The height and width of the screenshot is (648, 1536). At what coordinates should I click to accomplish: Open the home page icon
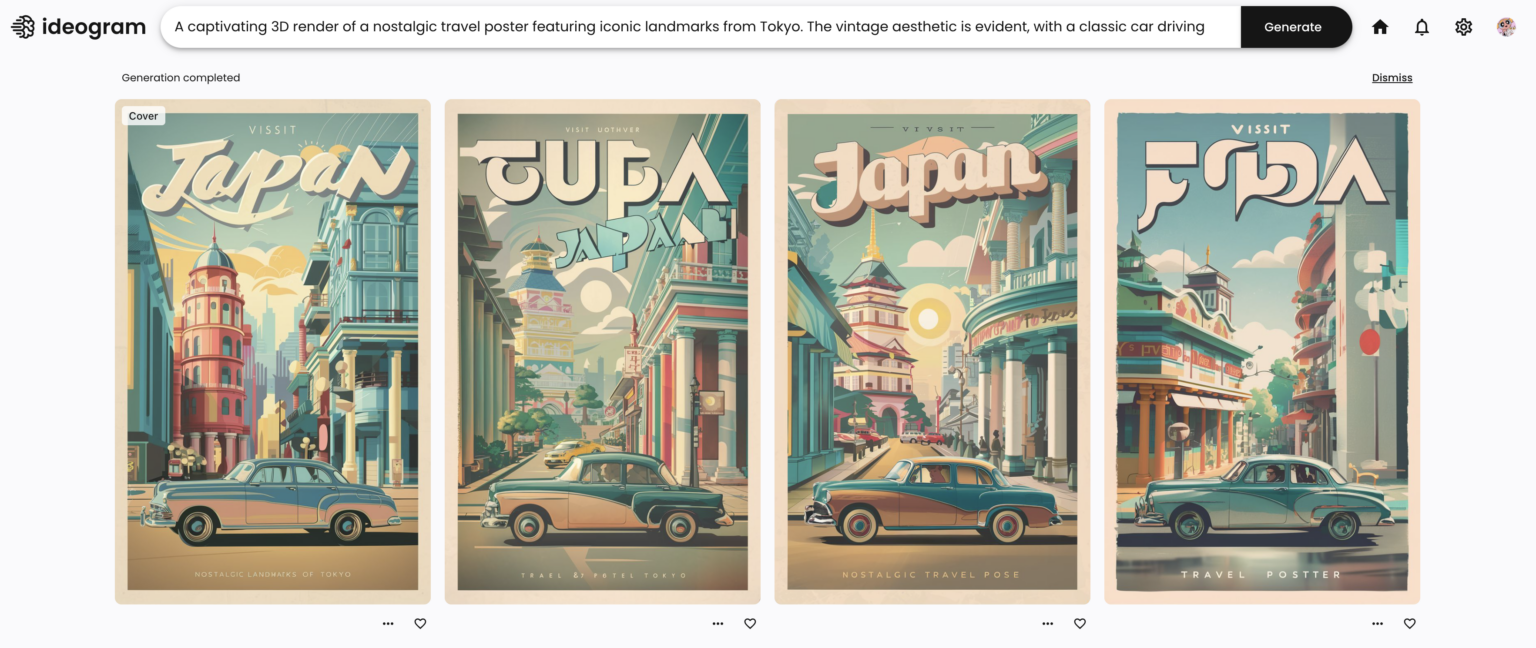coord(1380,27)
